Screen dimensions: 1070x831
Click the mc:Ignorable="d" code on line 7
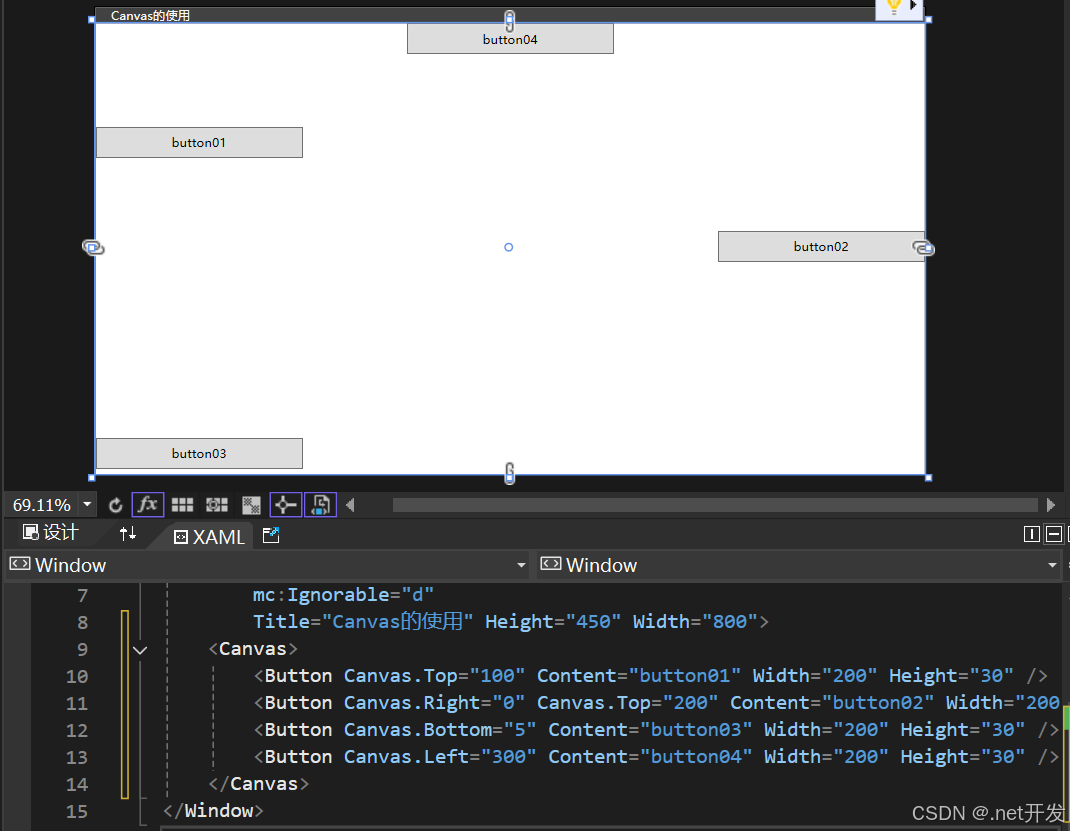point(343,595)
